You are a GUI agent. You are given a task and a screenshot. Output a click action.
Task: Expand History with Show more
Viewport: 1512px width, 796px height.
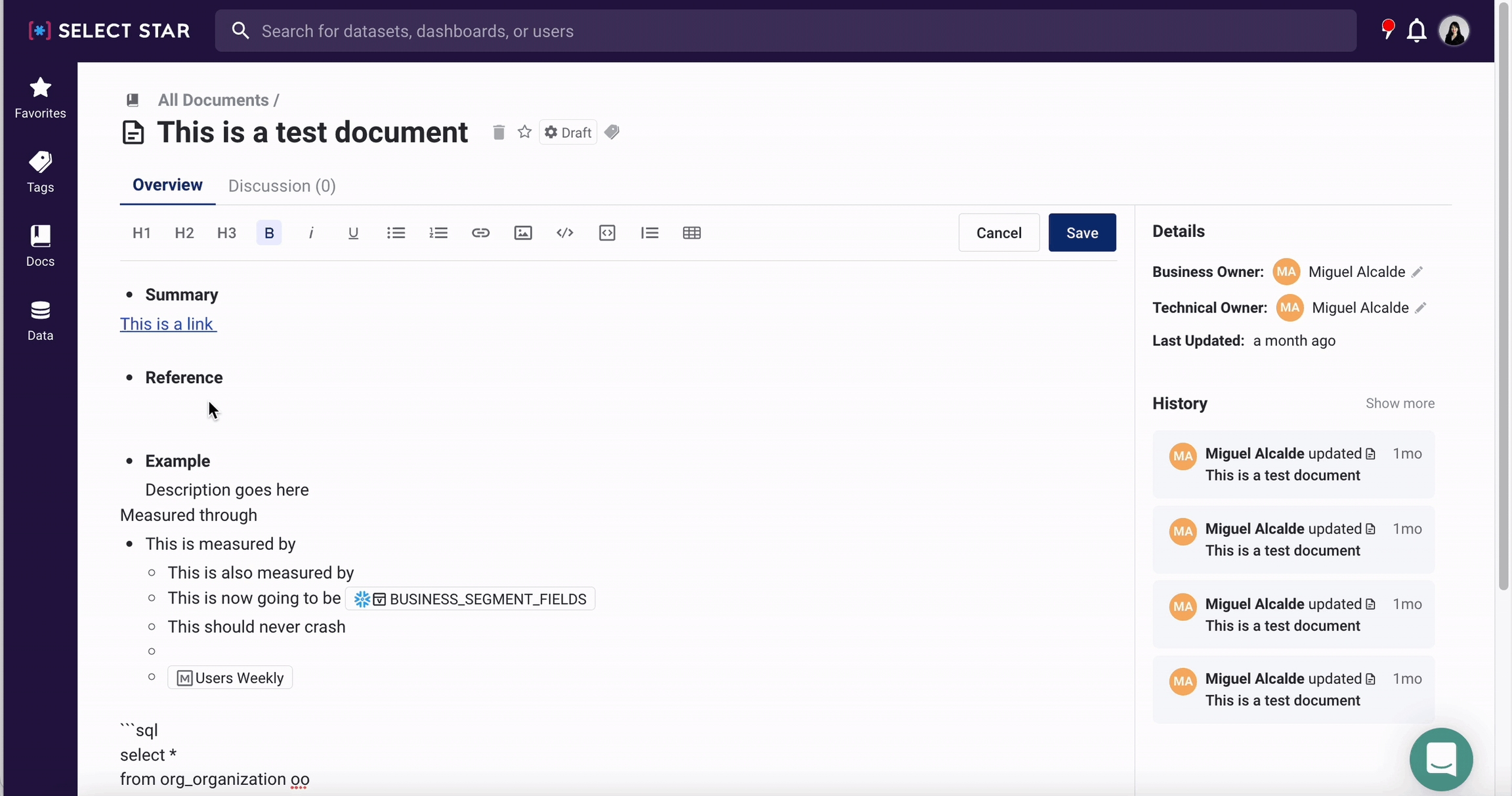tap(1400, 404)
